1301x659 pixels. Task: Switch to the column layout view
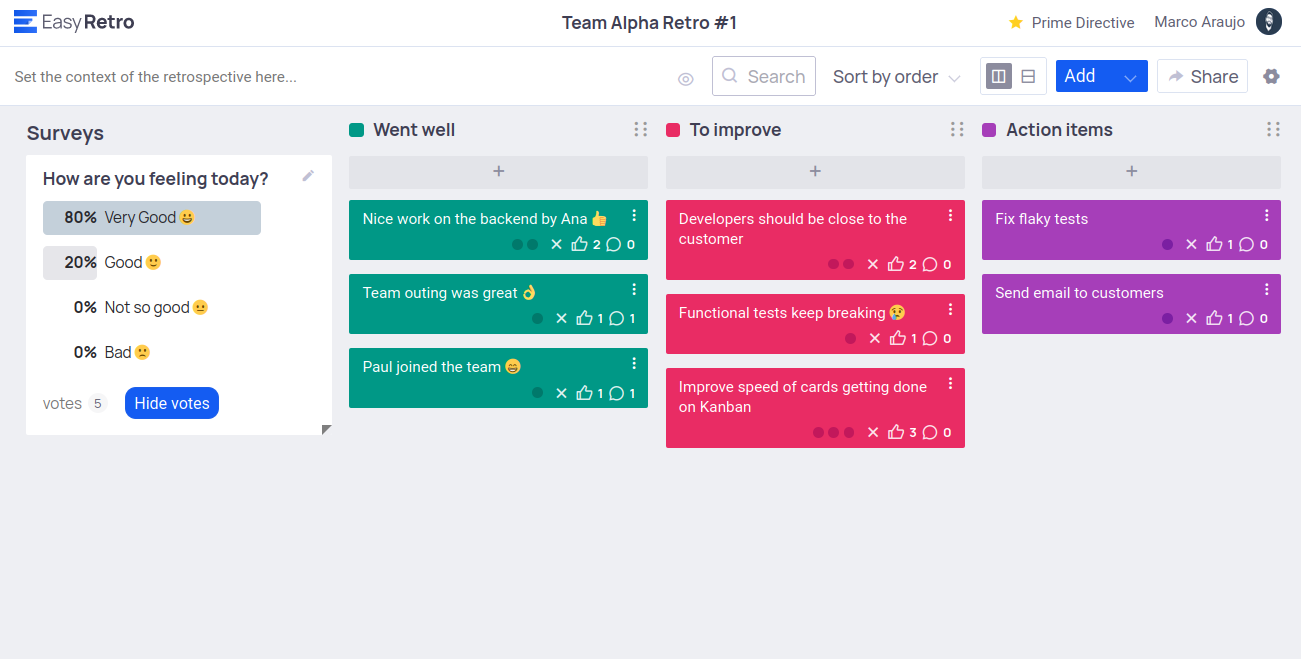998,76
